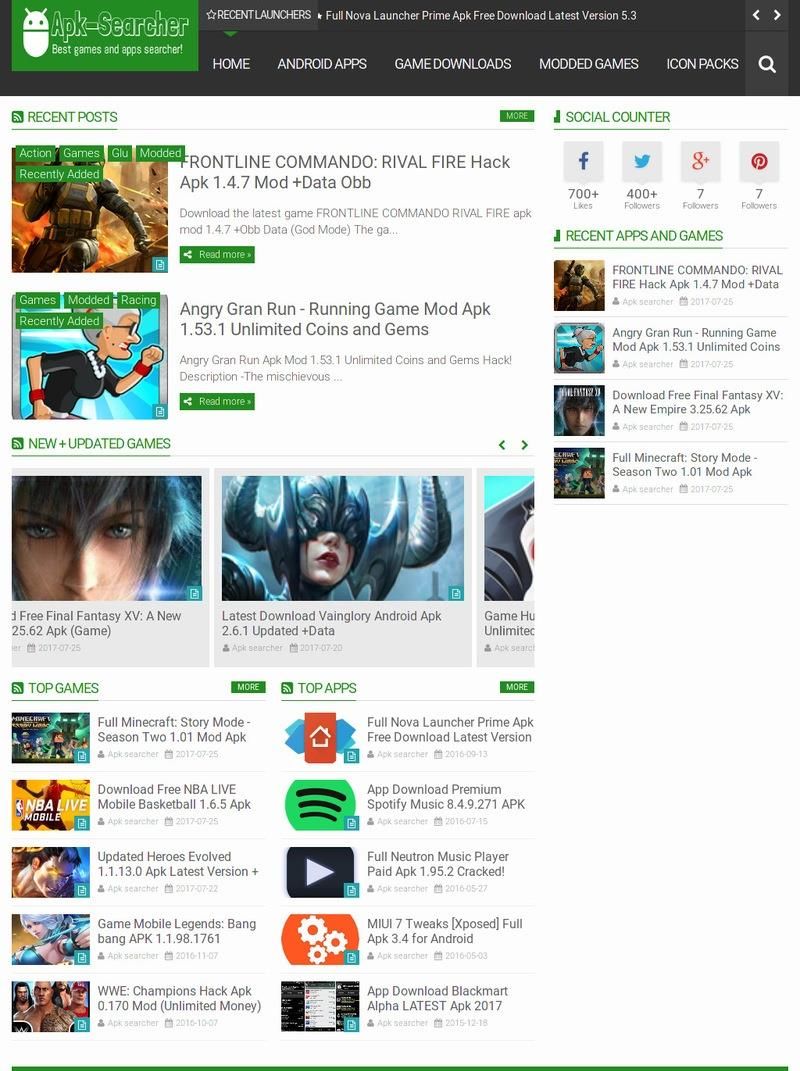
Task: Open the Vainglory carousel thumbnail image
Action: 342,538
